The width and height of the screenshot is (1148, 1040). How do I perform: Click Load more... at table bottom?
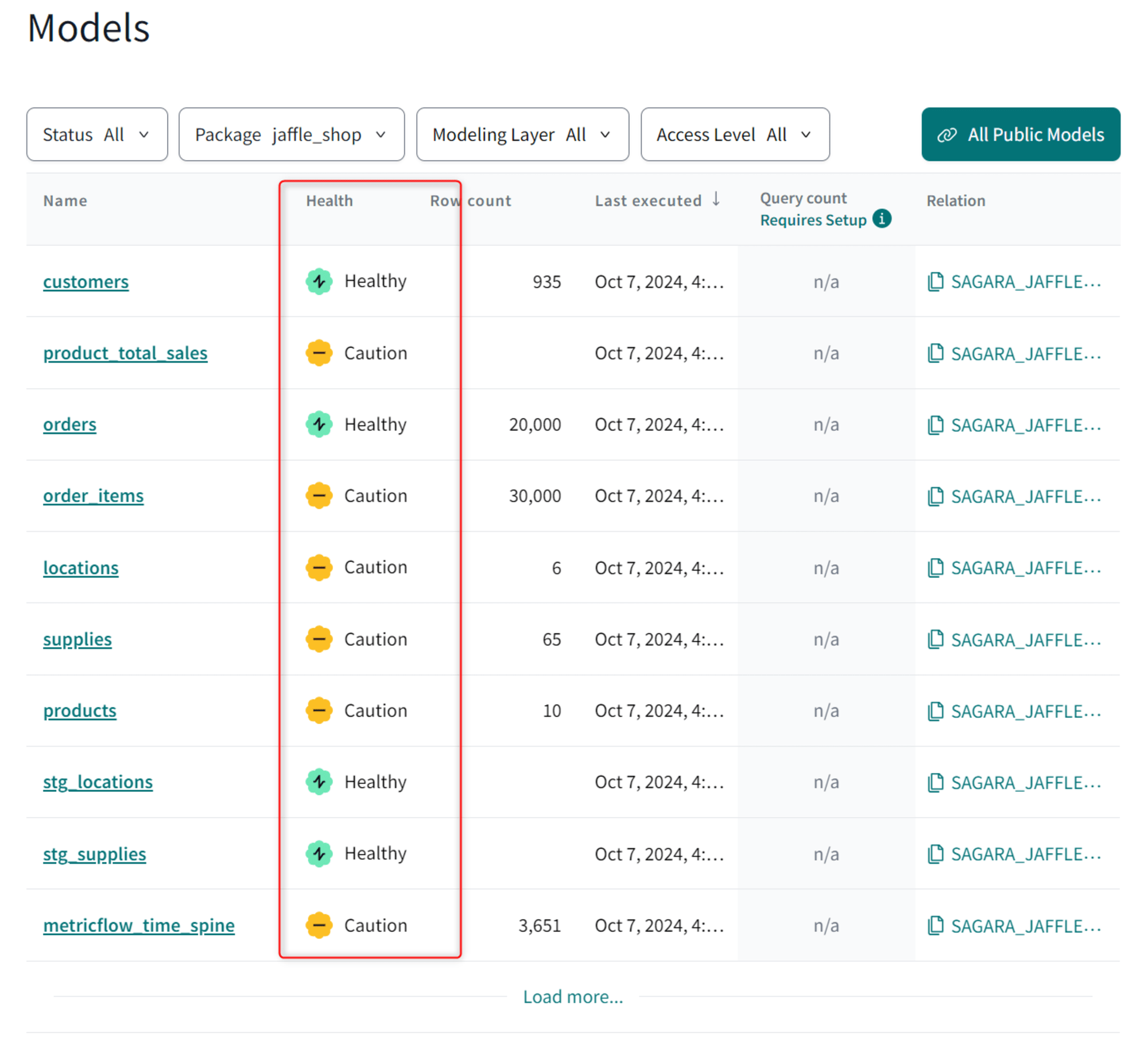[573, 996]
